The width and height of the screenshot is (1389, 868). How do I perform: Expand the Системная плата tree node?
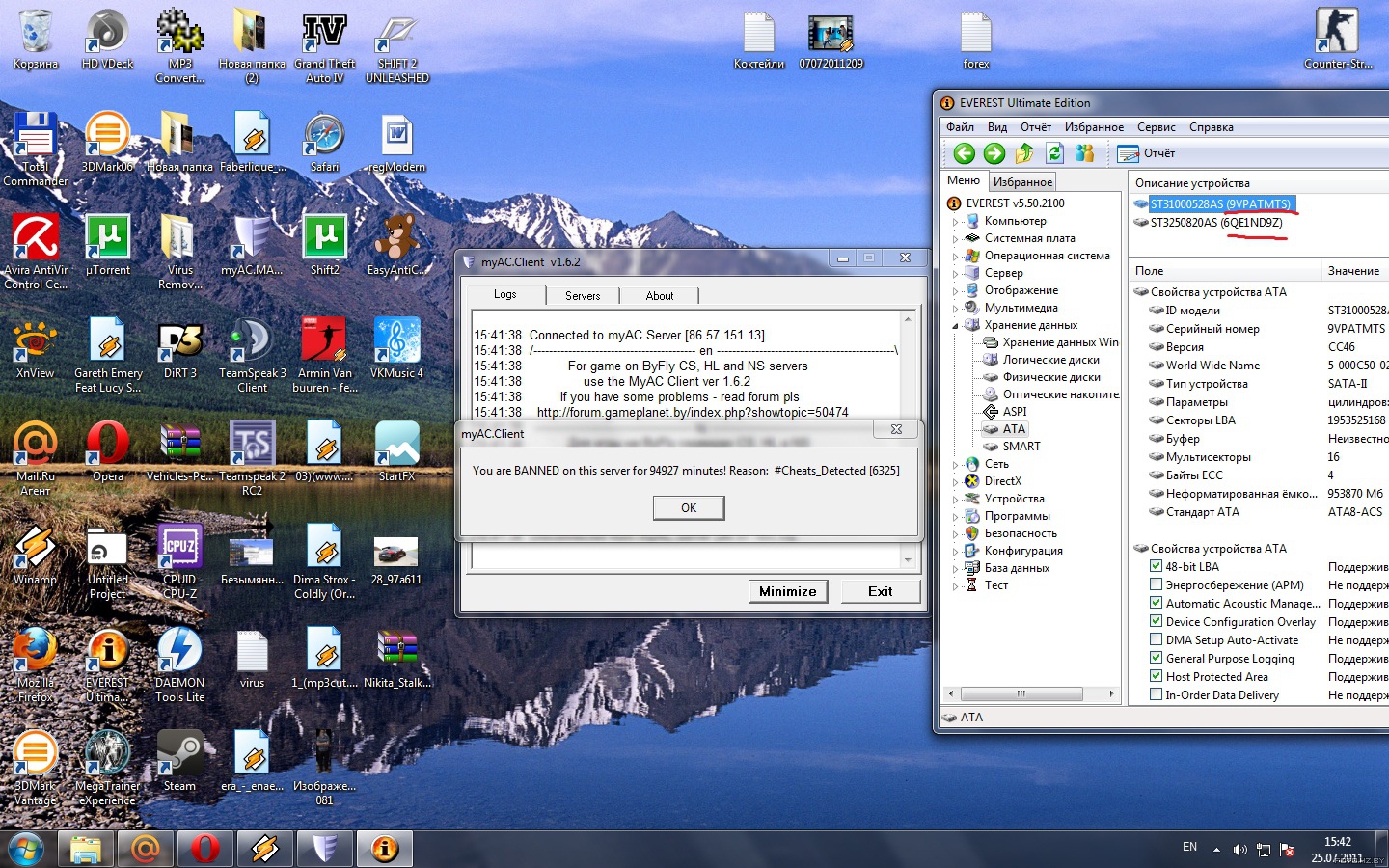click(956, 239)
